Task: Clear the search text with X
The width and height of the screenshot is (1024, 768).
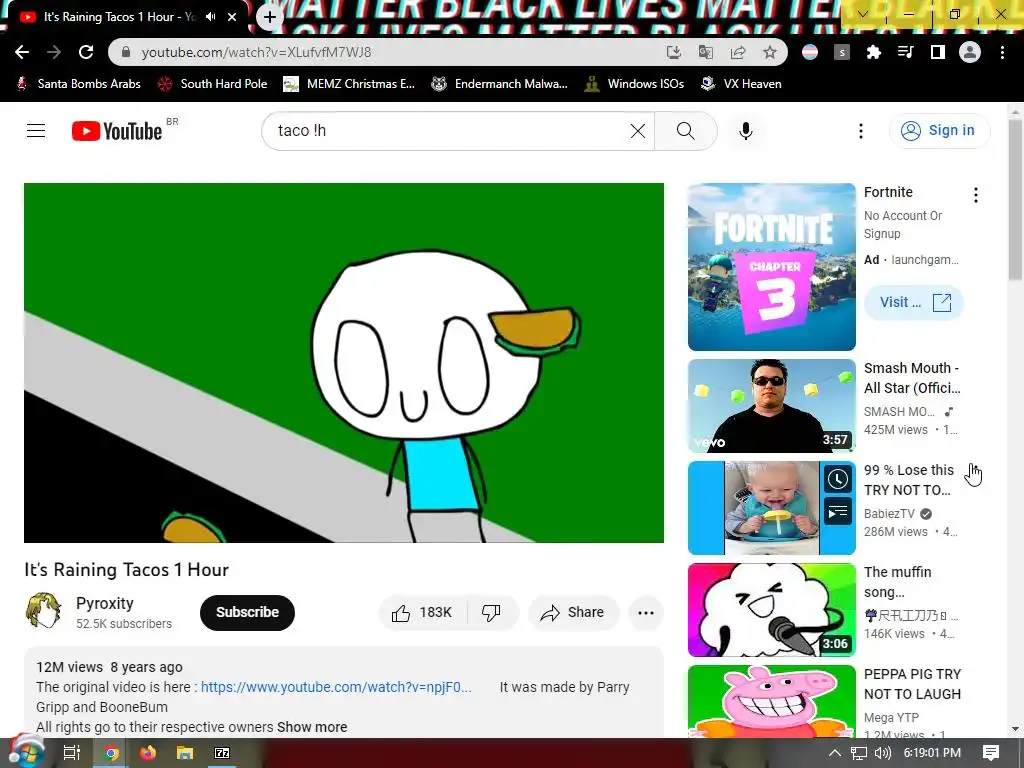Action: [638, 131]
